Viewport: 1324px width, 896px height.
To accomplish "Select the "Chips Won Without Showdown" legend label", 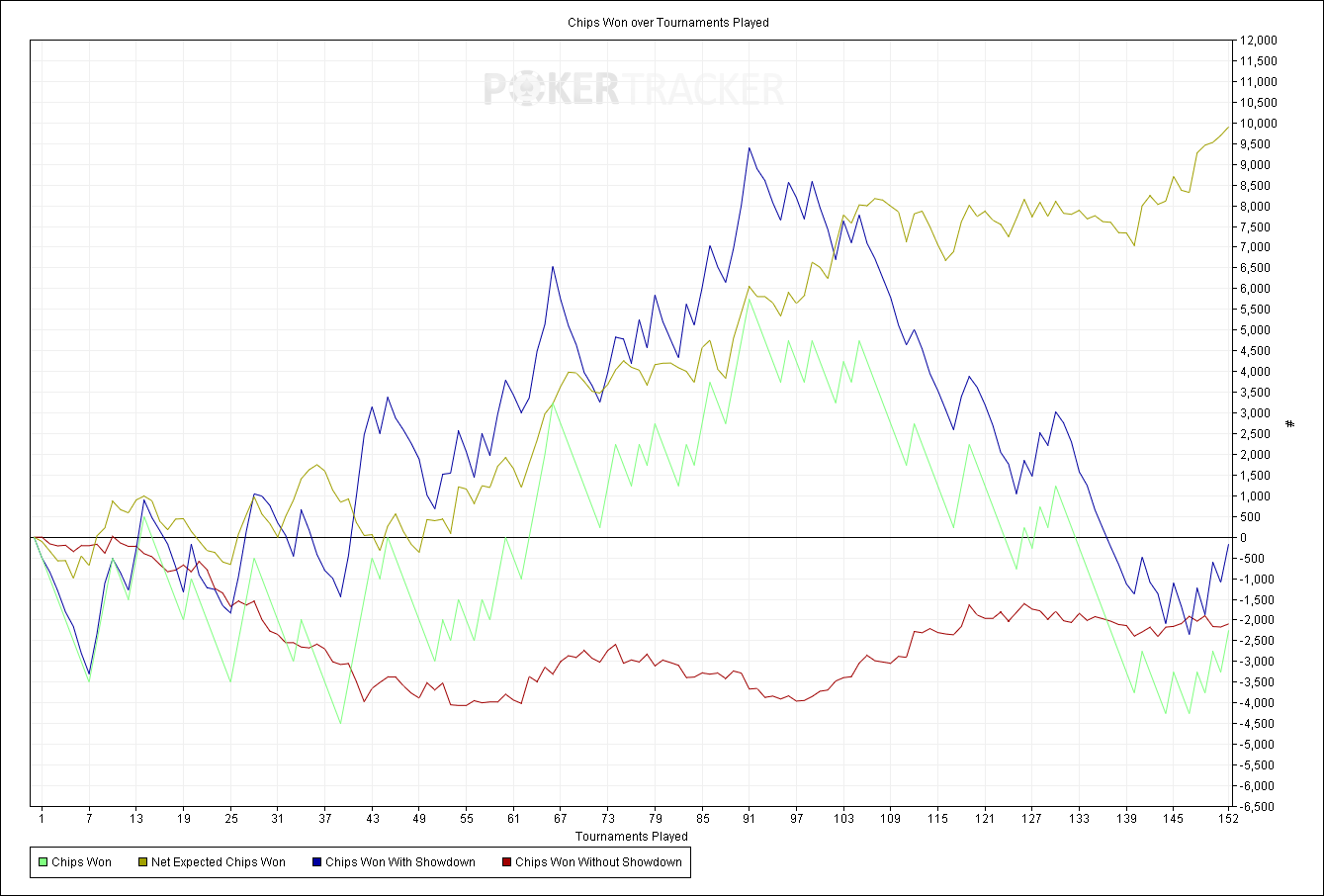I will [x=598, y=862].
